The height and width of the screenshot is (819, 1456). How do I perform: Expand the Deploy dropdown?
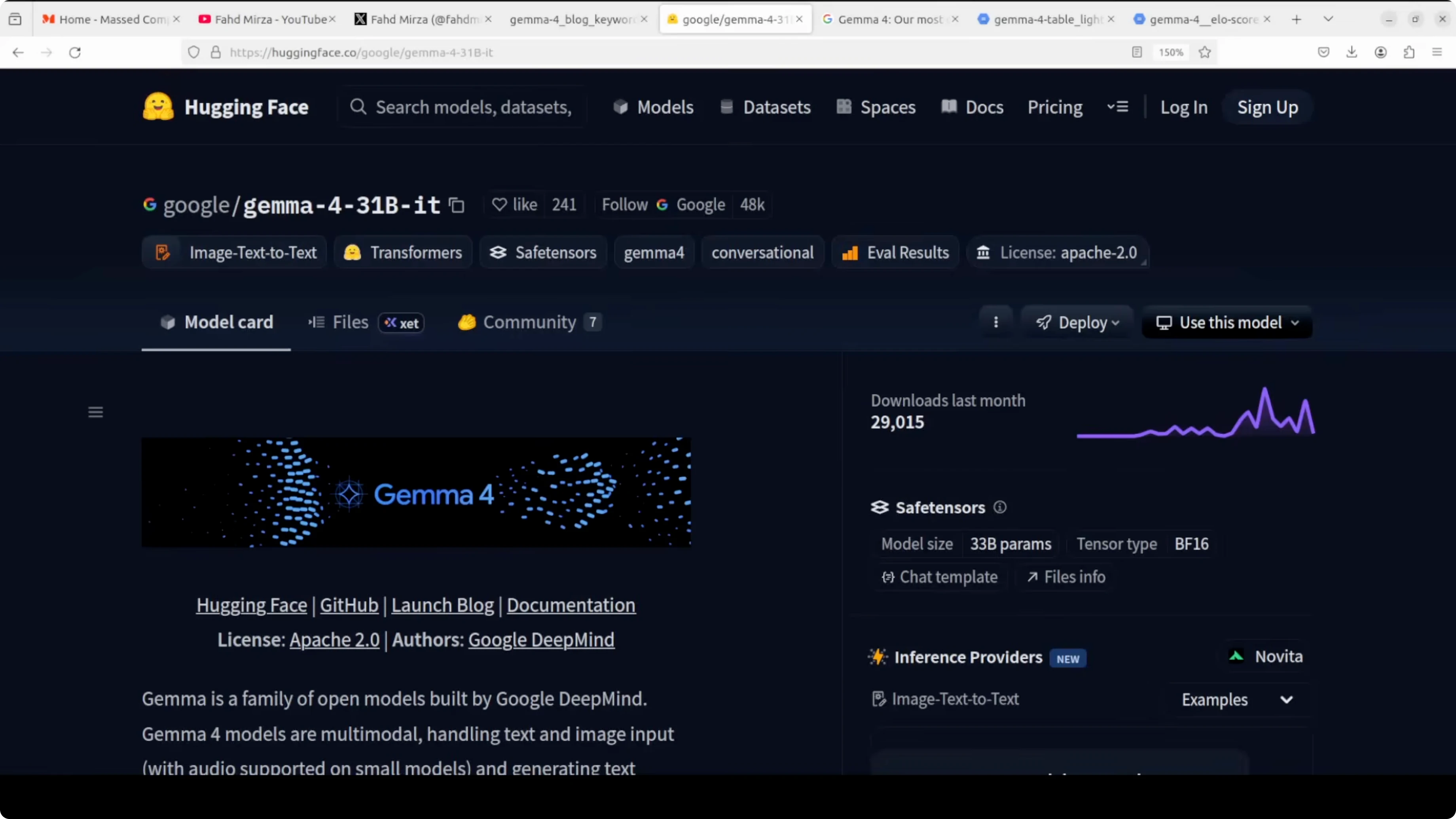coord(1077,322)
